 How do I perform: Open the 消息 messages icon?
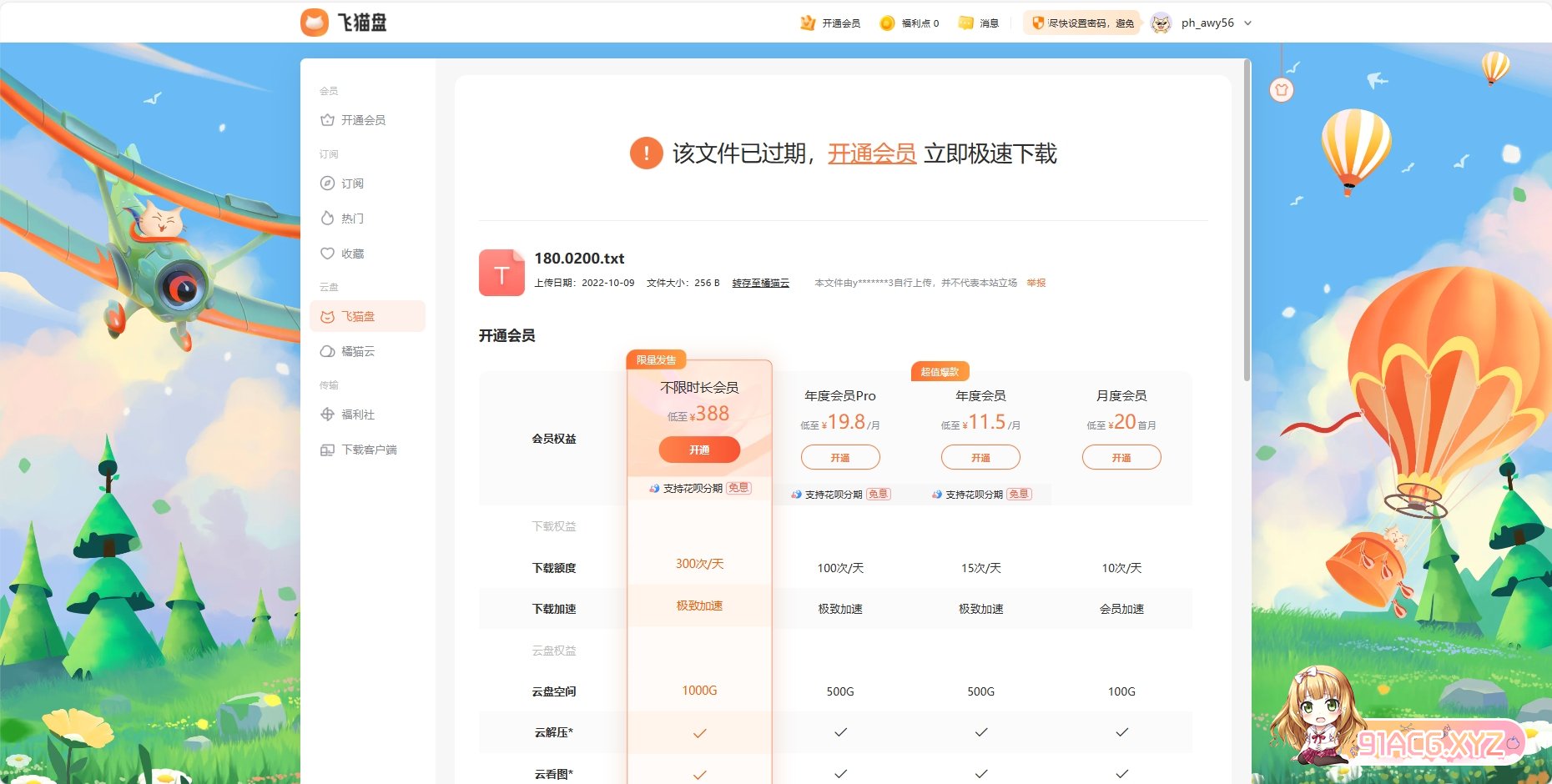[966, 23]
